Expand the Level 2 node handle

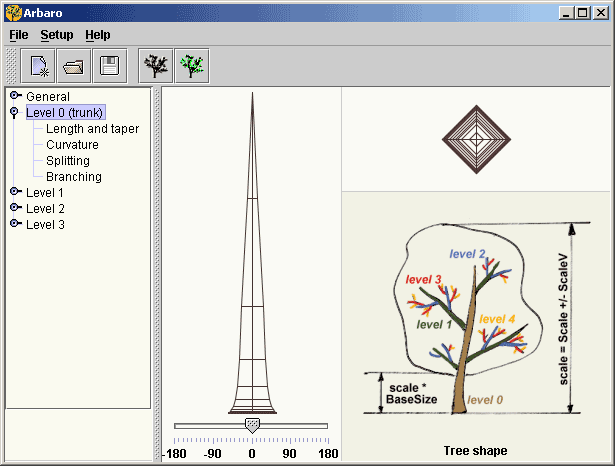point(15,208)
